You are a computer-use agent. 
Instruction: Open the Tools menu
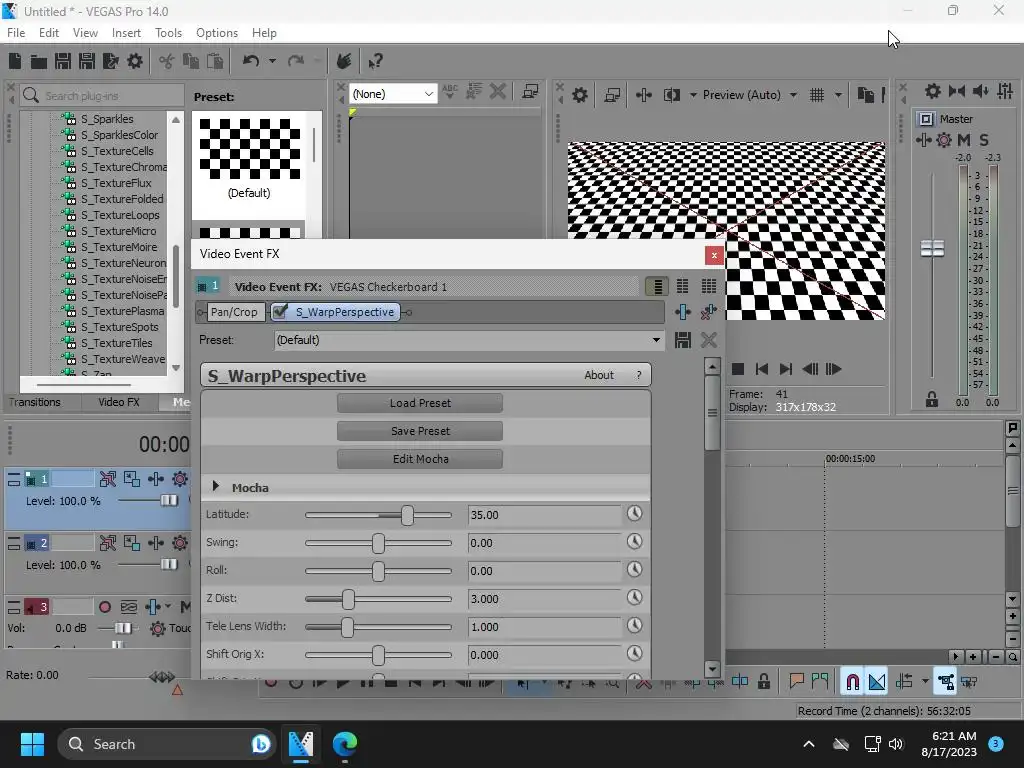point(168,33)
